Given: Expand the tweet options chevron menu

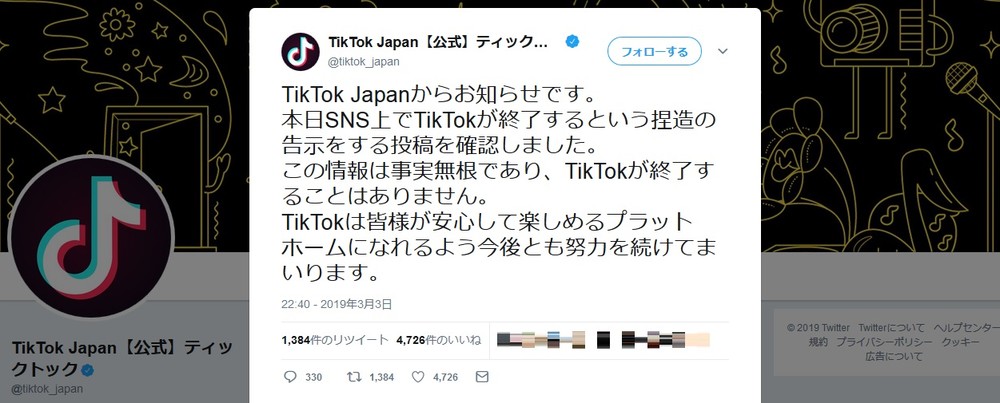Looking at the screenshot, I should (x=723, y=51).
